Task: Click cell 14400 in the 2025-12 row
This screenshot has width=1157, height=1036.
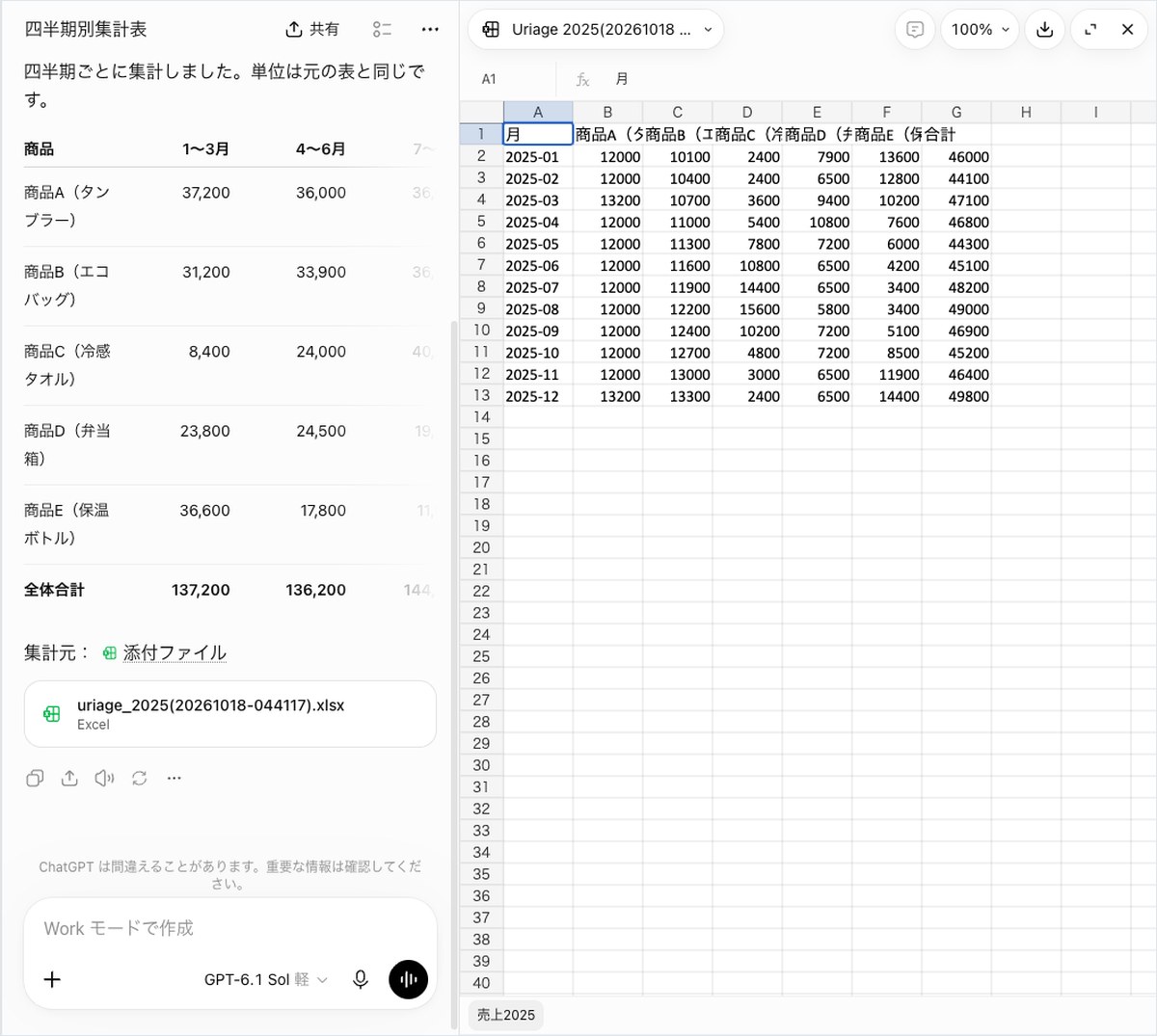Action: pyautogui.click(x=887, y=395)
